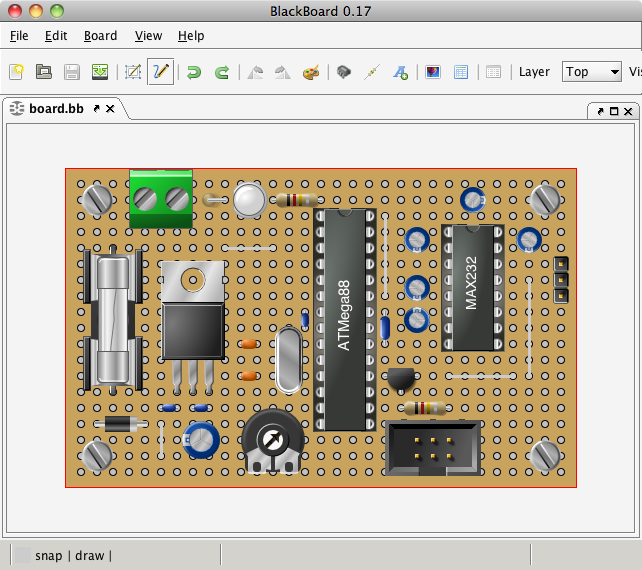Click the draw status bar text
Screen dimensions: 642x570
click(90, 556)
